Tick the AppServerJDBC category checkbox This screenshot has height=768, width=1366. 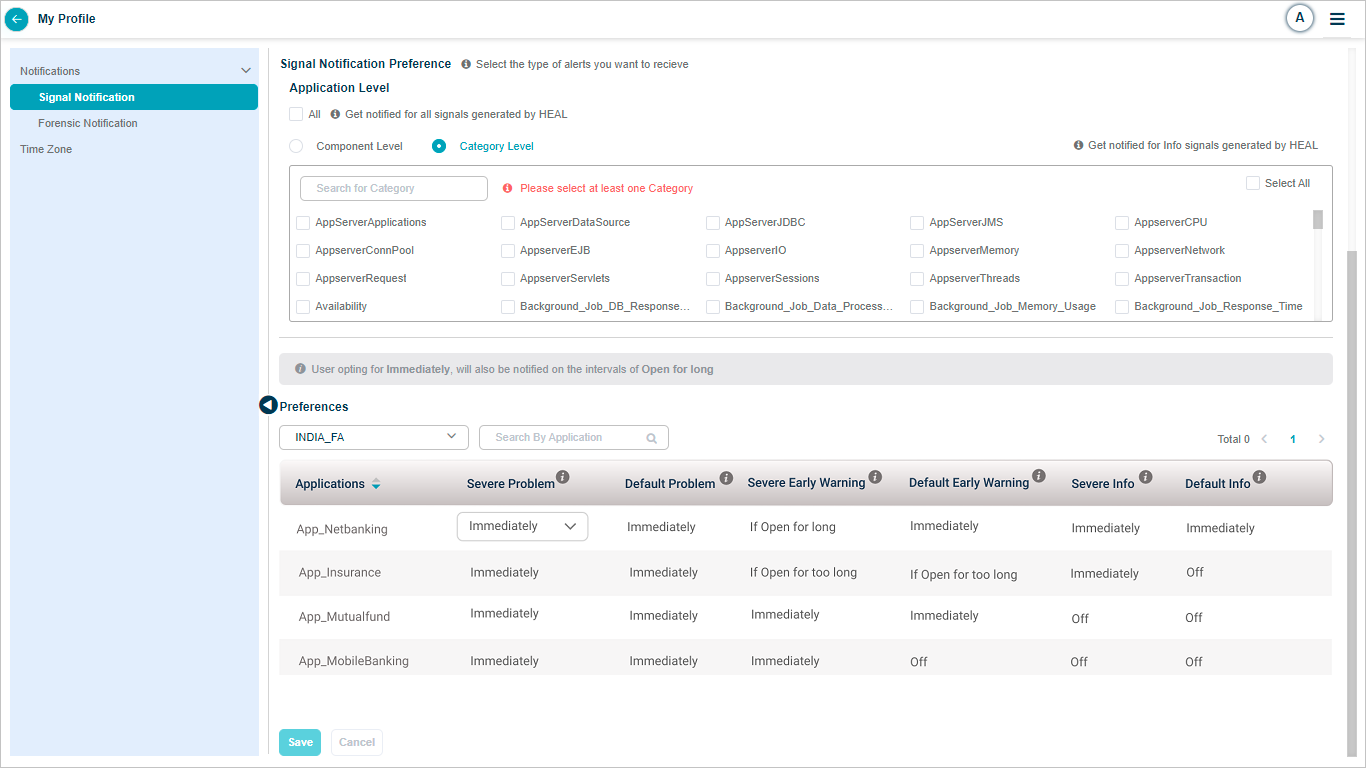point(713,223)
